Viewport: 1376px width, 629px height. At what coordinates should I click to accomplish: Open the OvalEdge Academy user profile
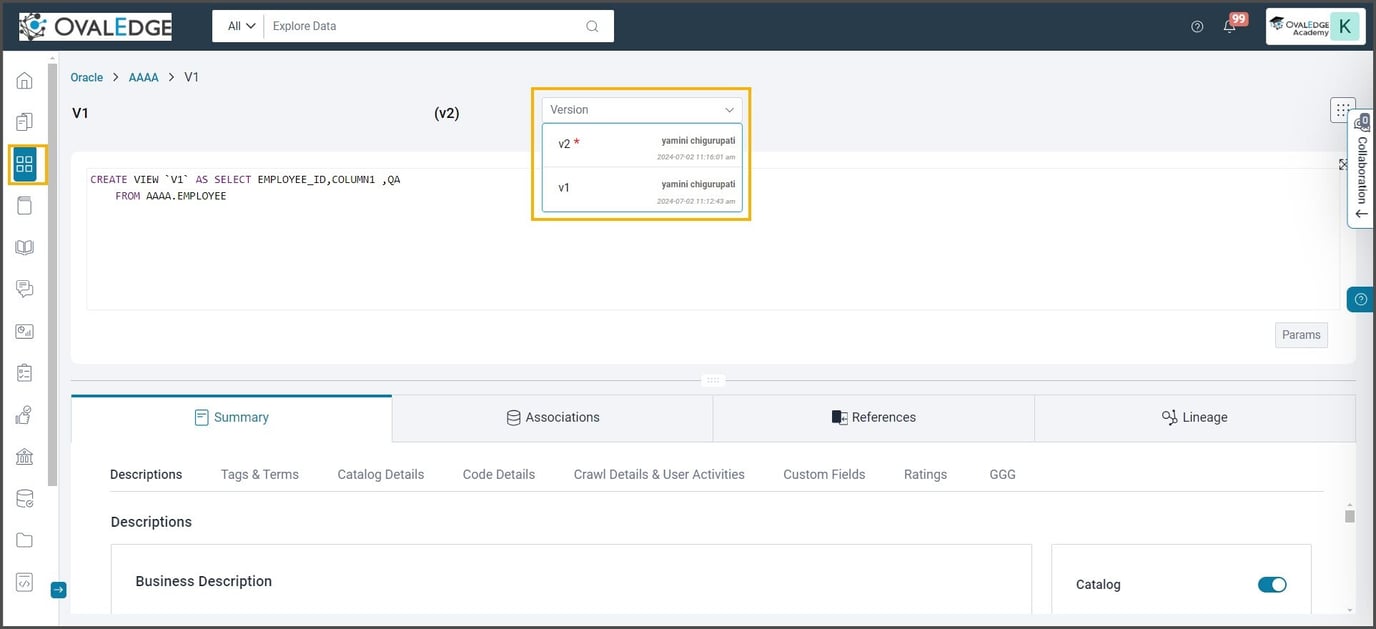click(x=1315, y=26)
